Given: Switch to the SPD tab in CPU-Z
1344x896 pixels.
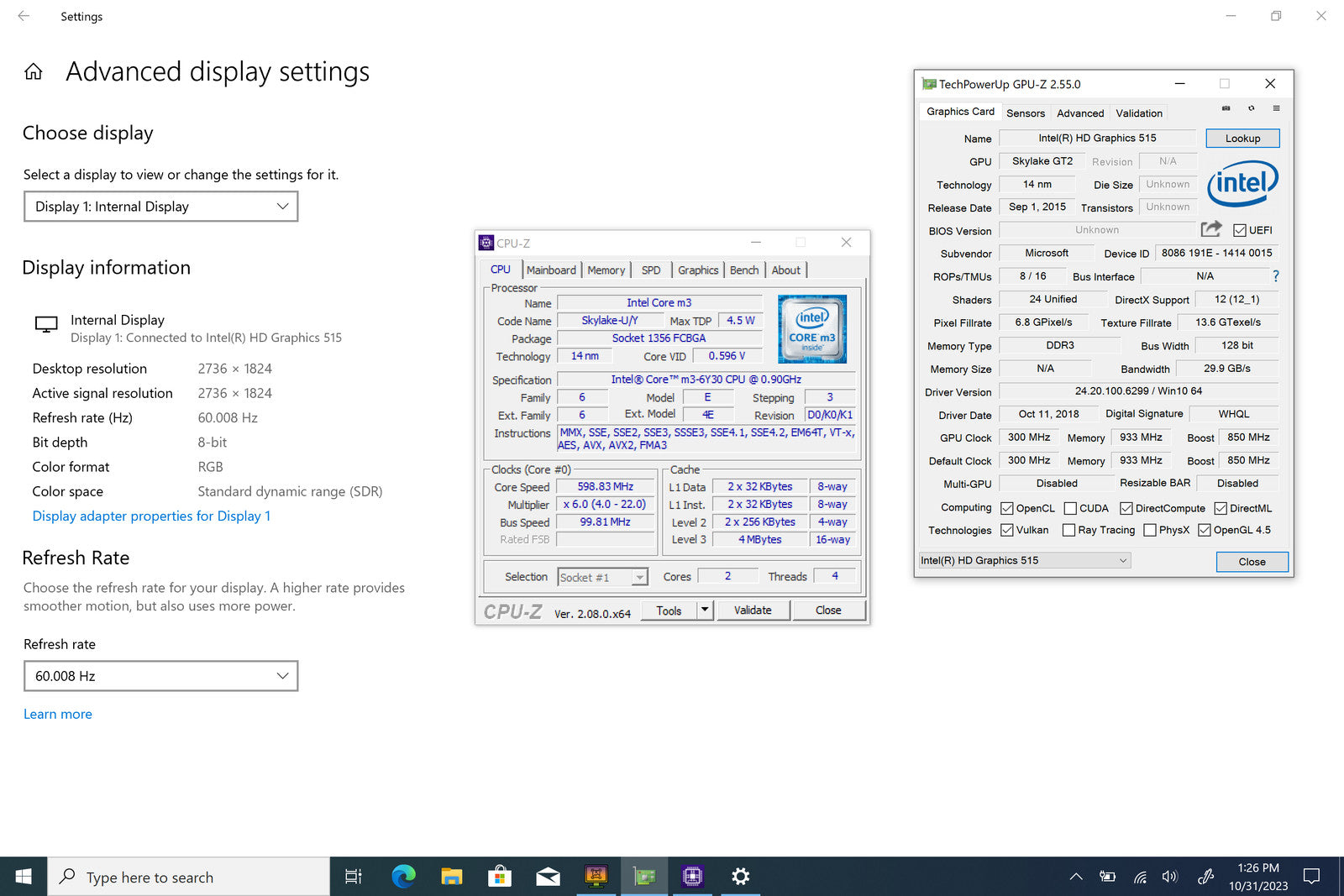Looking at the screenshot, I should point(651,270).
